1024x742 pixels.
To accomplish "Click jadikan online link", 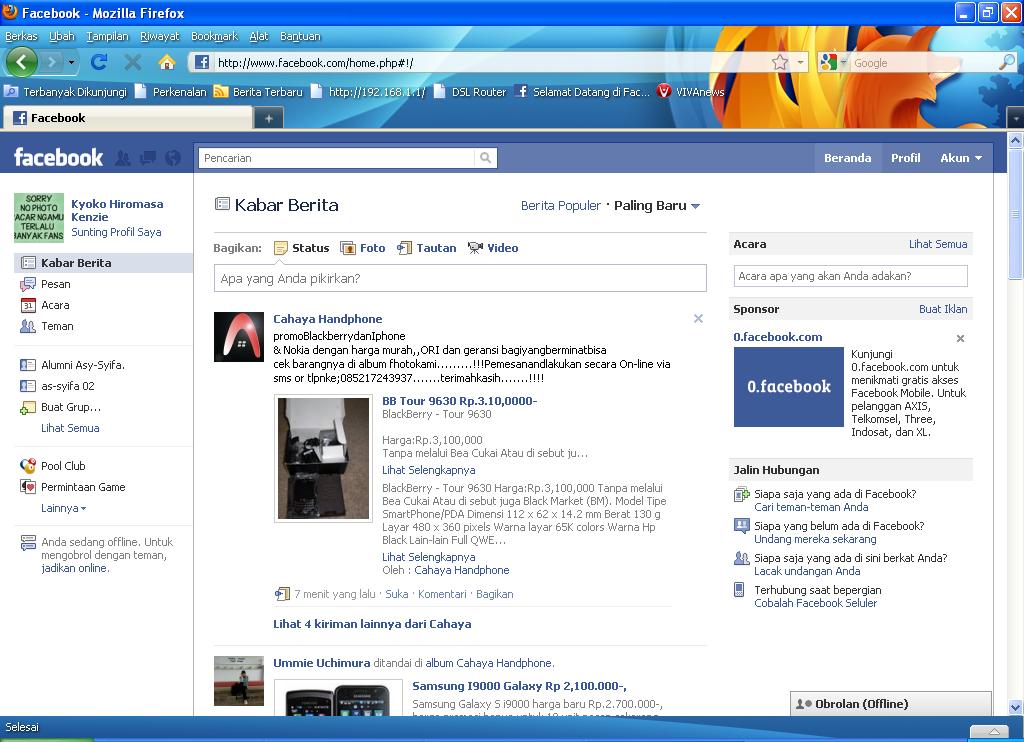I will pos(75,568).
